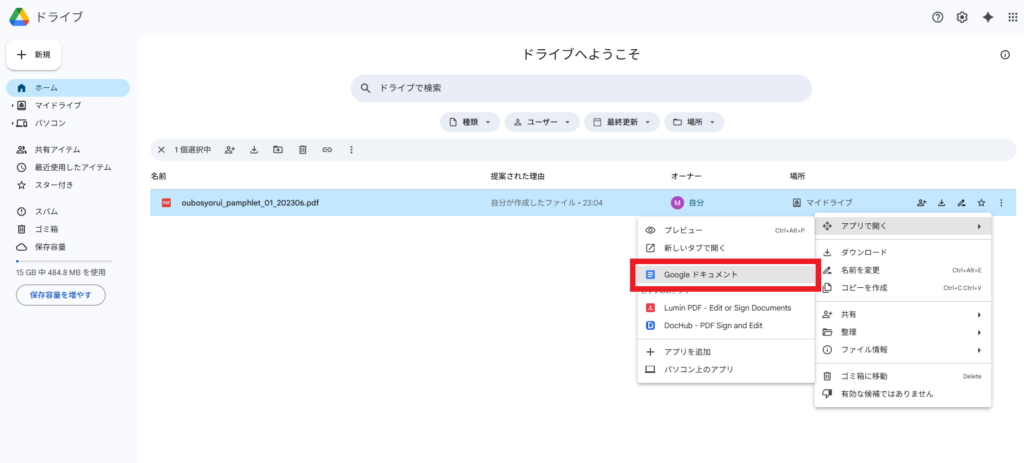
Task: Clear selection with the X icon
Action: [x=161, y=150]
